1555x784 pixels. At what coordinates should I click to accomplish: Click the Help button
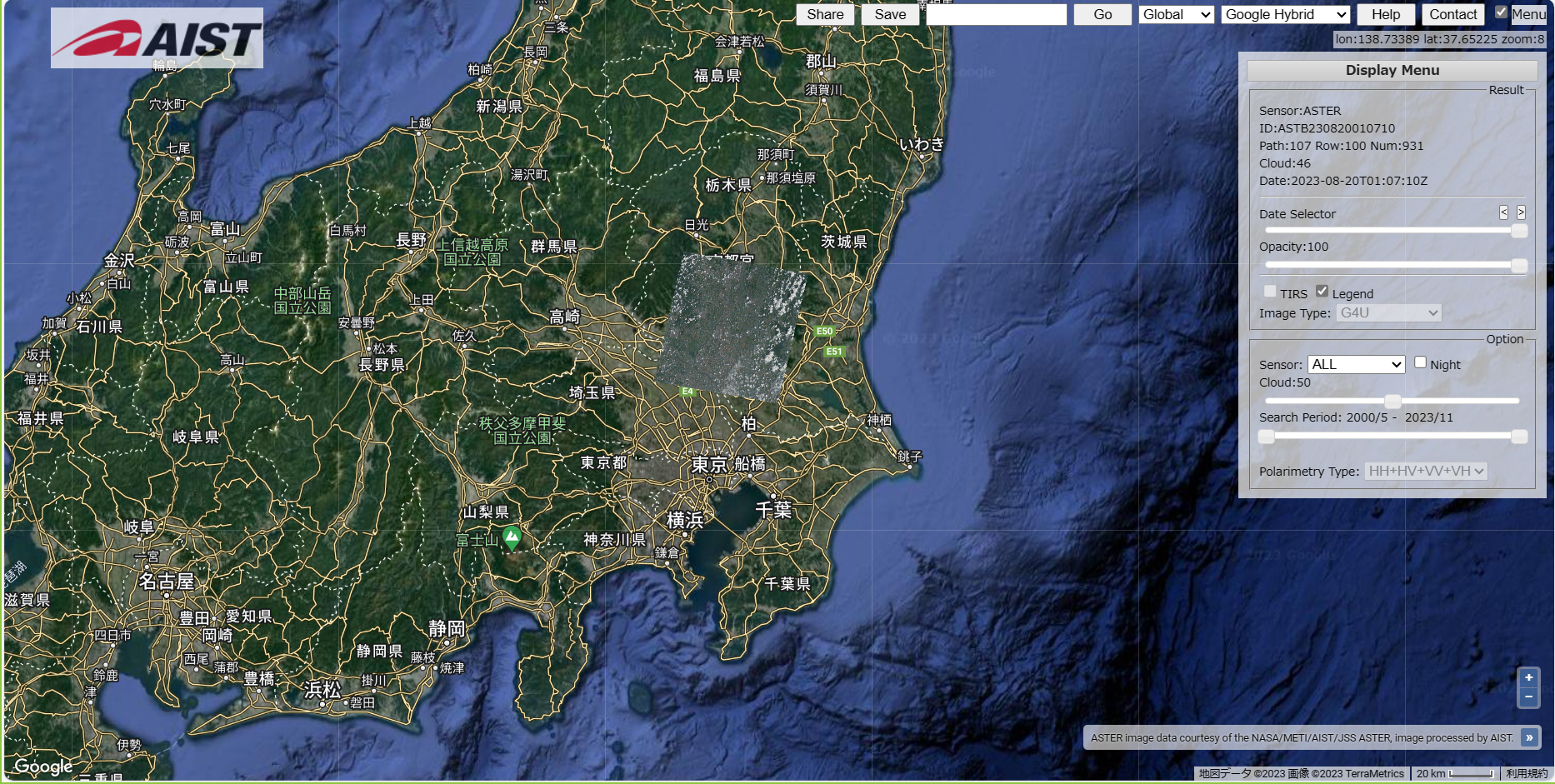(x=1384, y=14)
